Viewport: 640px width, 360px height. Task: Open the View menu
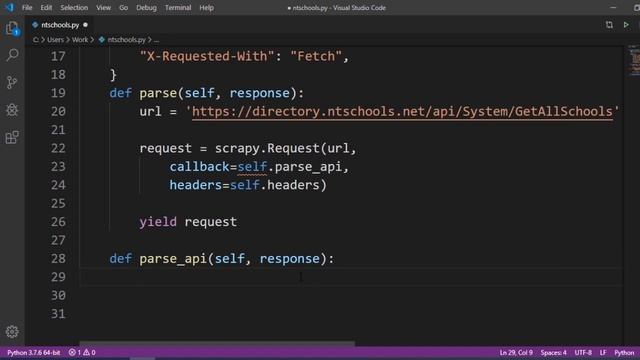click(103, 8)
